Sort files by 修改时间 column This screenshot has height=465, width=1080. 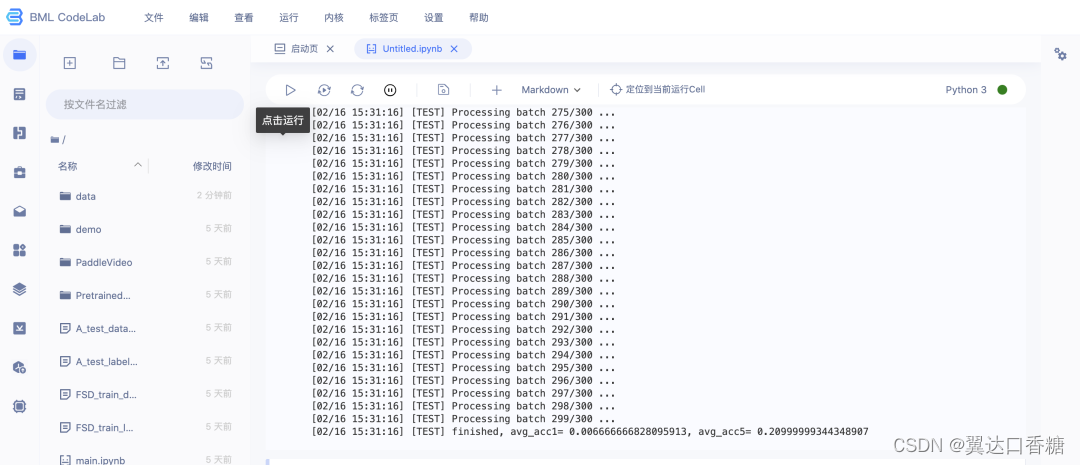tap(212, 166)
